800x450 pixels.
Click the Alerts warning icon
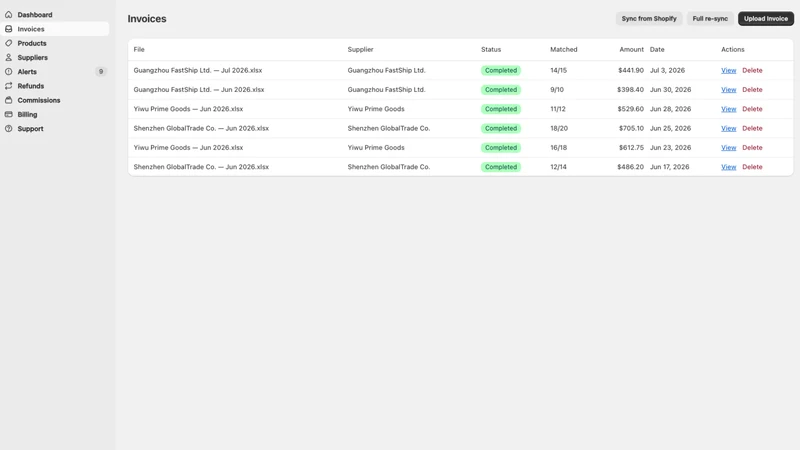tap(9, 72)
